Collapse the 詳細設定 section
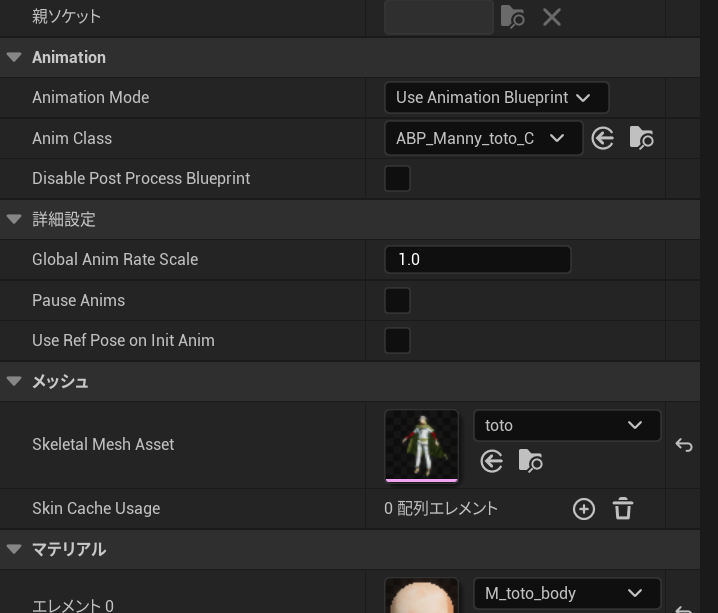 point(14,219)
